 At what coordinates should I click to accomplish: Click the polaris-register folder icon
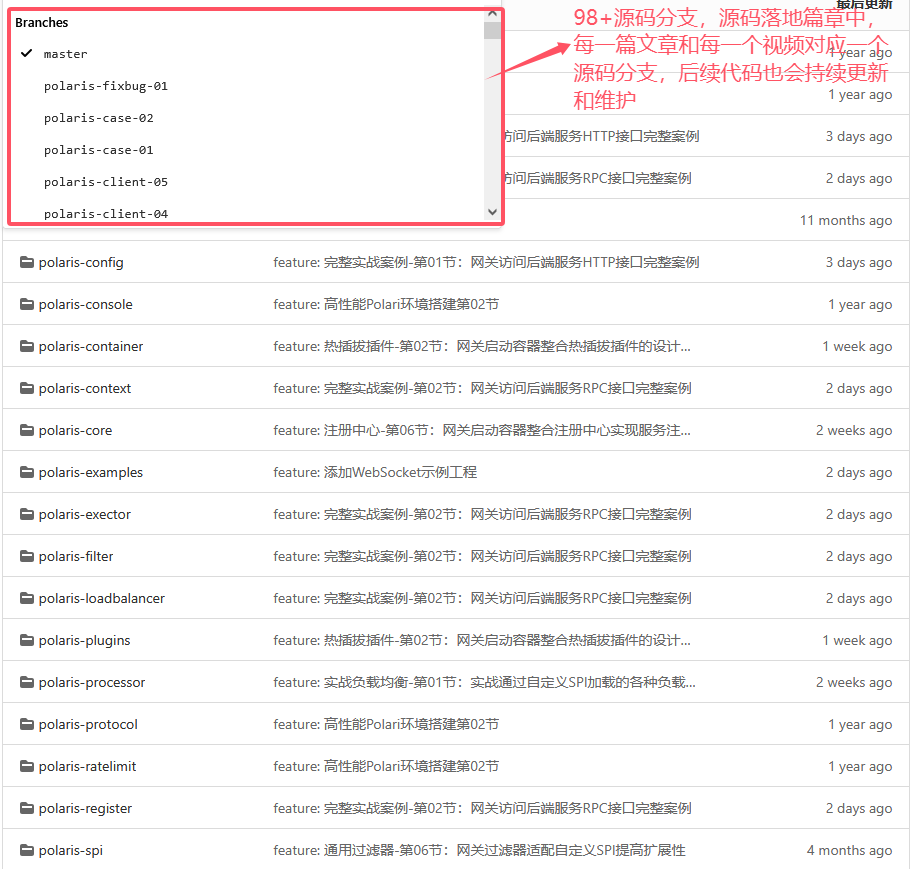pos(27,808)
